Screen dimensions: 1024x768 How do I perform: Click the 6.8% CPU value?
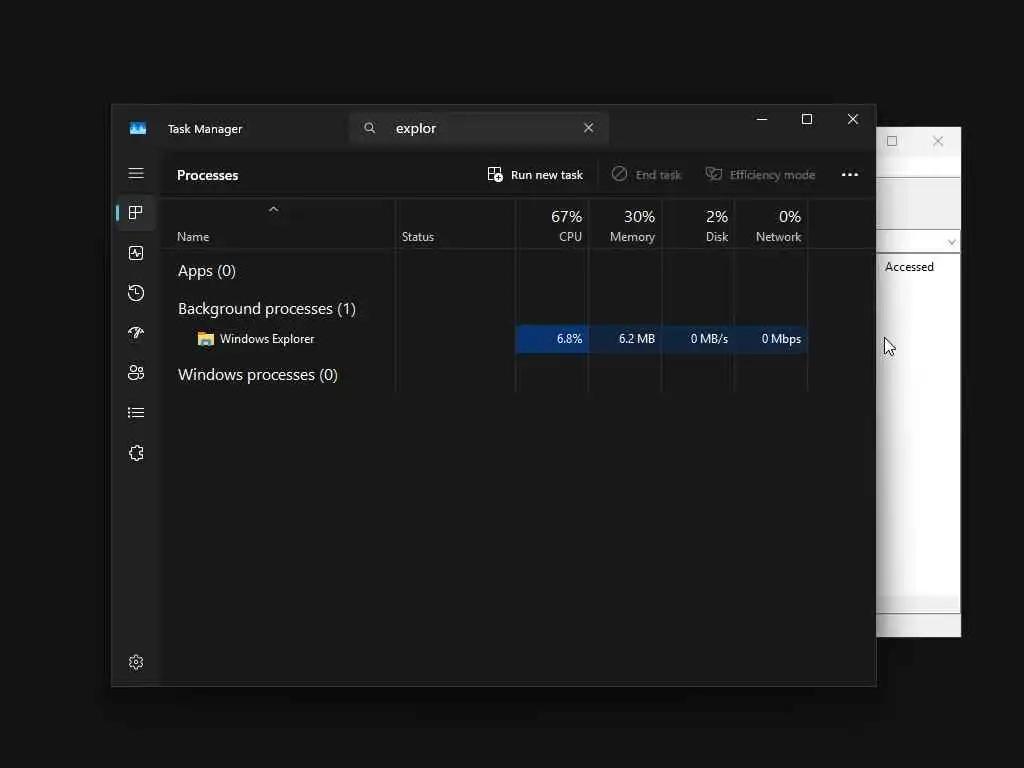(569, 339)
